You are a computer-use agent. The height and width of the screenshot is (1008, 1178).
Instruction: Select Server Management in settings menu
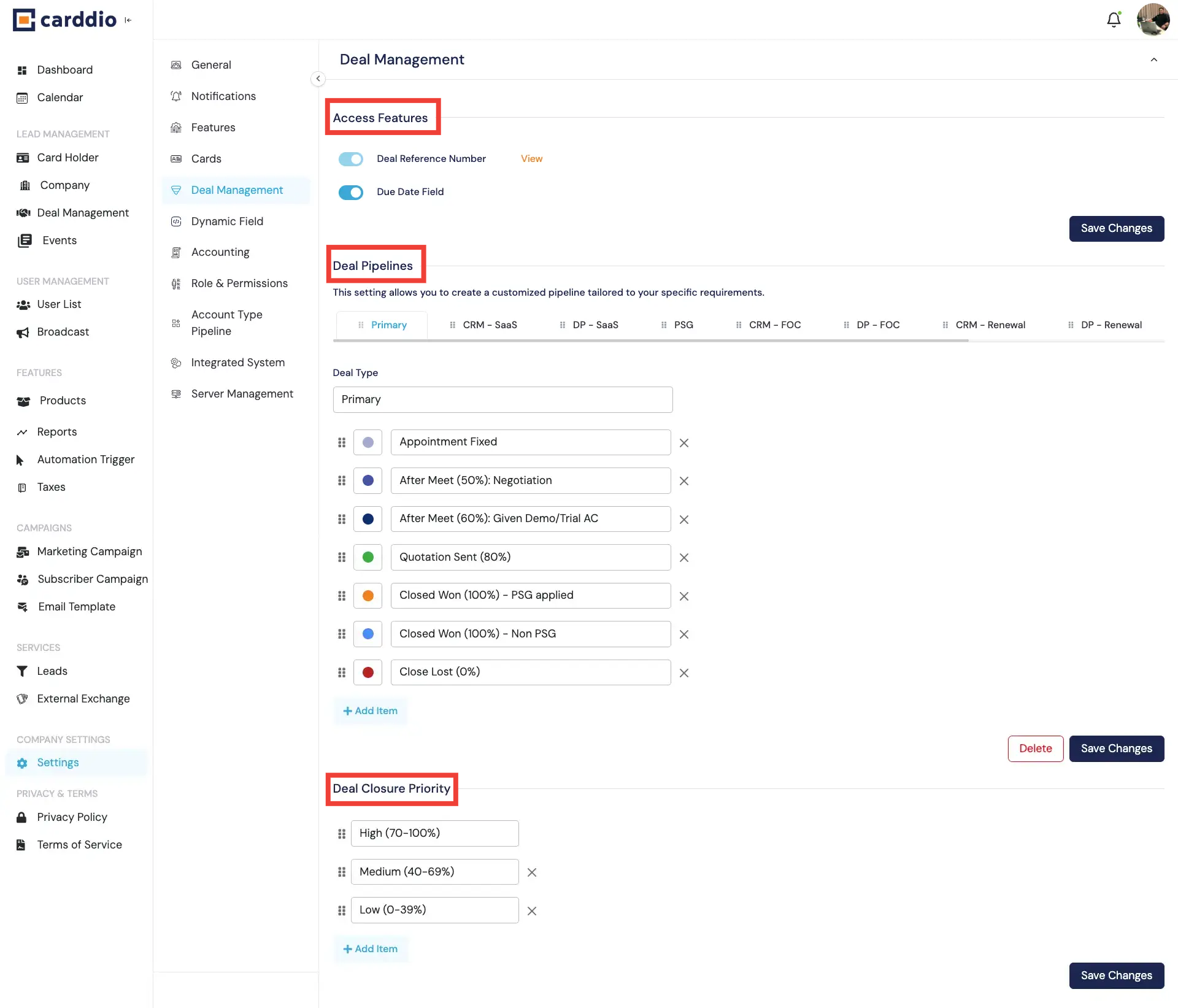coord(242,393)
